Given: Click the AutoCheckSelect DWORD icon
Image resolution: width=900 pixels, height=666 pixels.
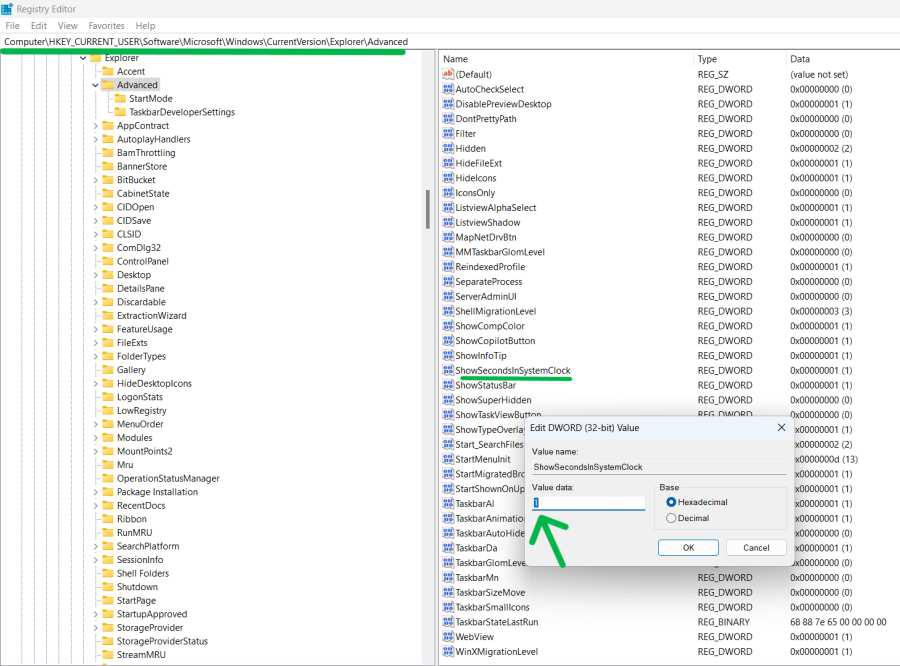Looking at the screenshot, I should [448, 89].
